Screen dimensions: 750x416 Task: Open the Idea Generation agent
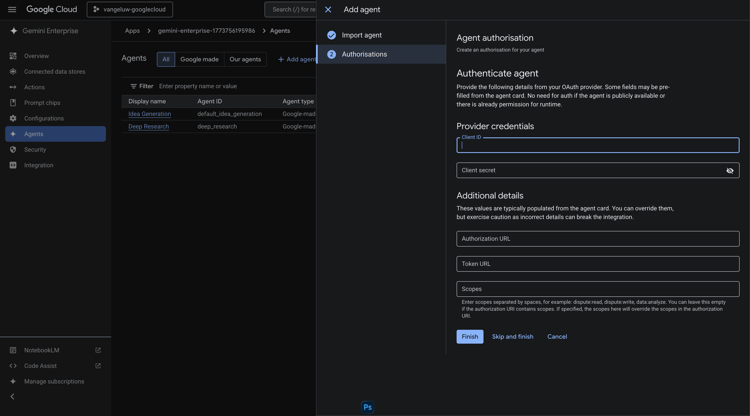150,114
